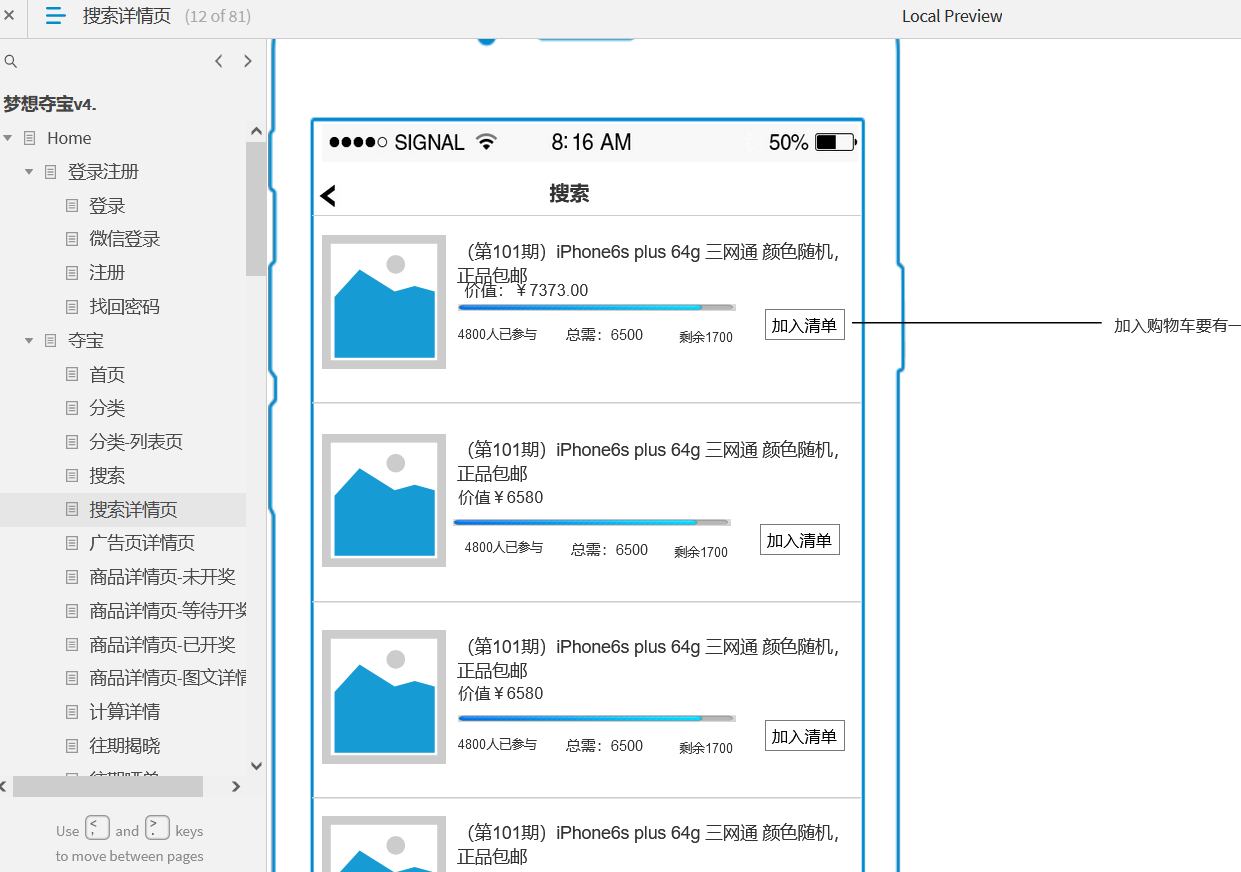The width and height of the screenshot is (1241, 872).
Task: Click page icon beside 计算详情
Action: (71, 712)
